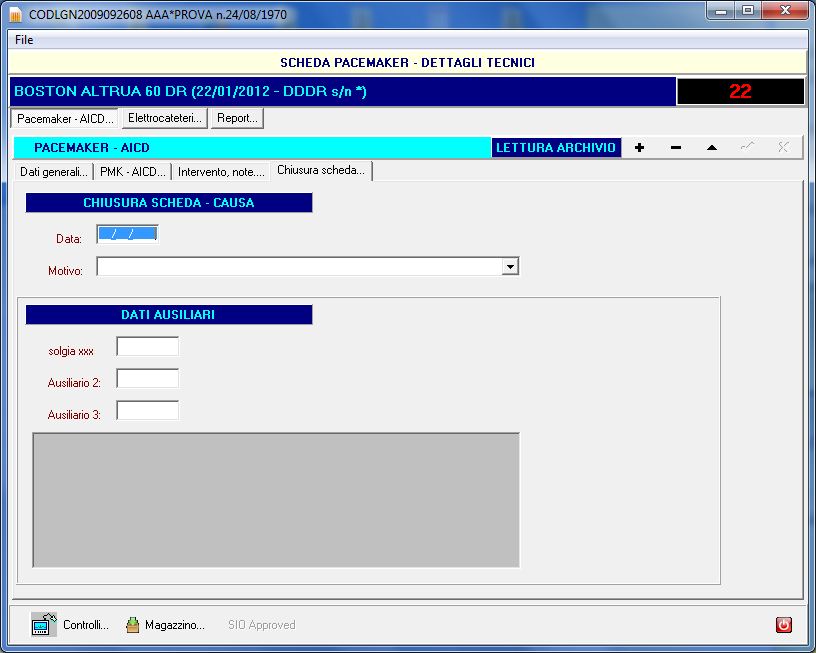The width and height of the screenshot is (816, 653).
Task: Click the Controlli... button label
Action: (x=86, y=625)
